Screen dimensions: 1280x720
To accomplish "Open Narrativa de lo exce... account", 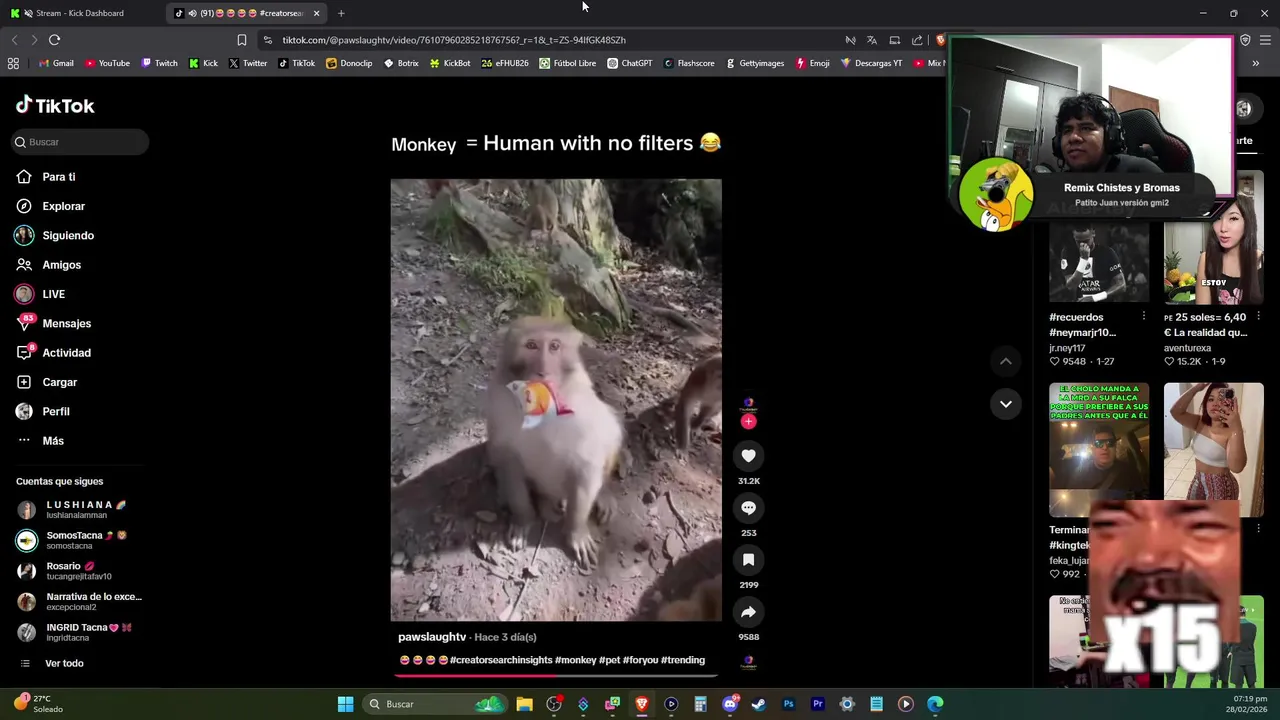I will (x=80, y=601).
